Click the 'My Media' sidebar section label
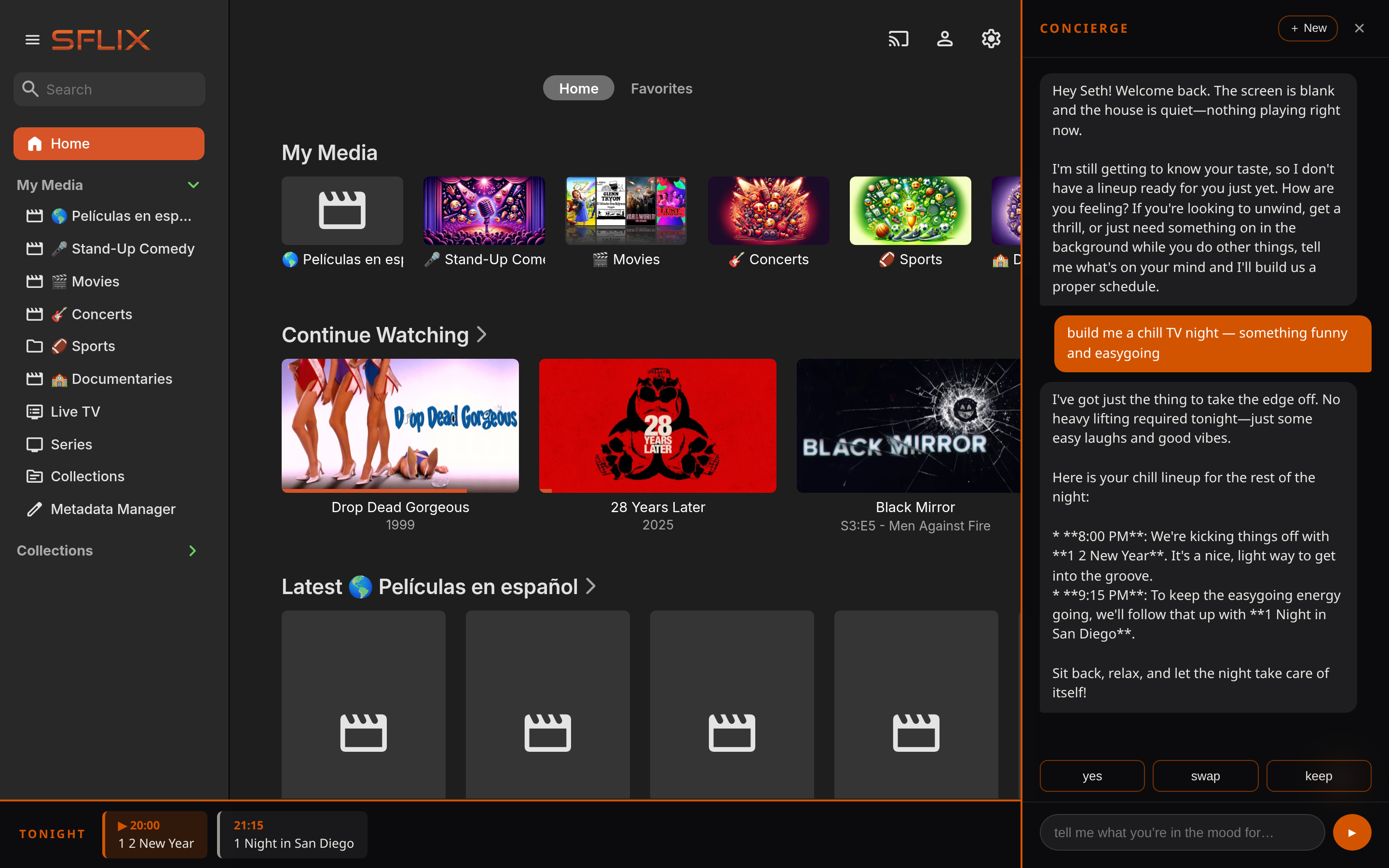This screenshot has height=868, width=1389. pyautogui.click(x=50, y=185)
